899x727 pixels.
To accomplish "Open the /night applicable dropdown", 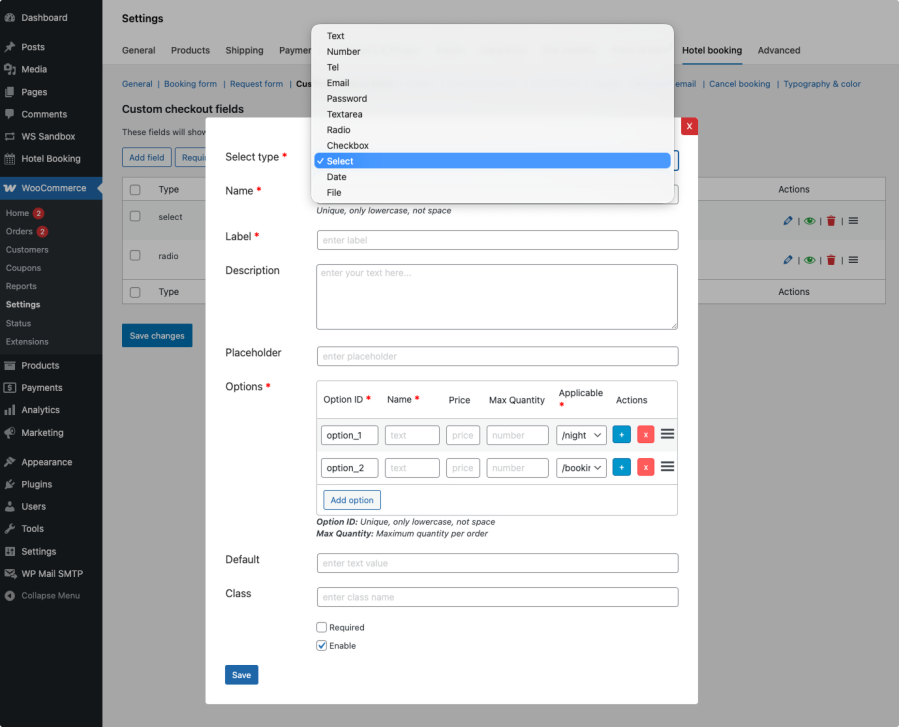I will (581, 435).
